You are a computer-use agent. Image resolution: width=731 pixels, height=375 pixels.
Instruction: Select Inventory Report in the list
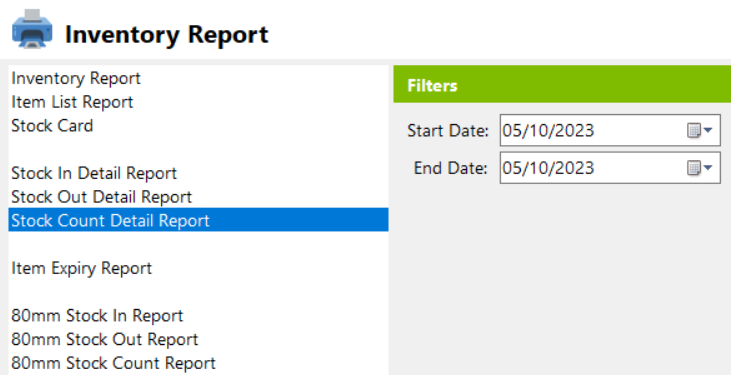click(x=76, y=78)
